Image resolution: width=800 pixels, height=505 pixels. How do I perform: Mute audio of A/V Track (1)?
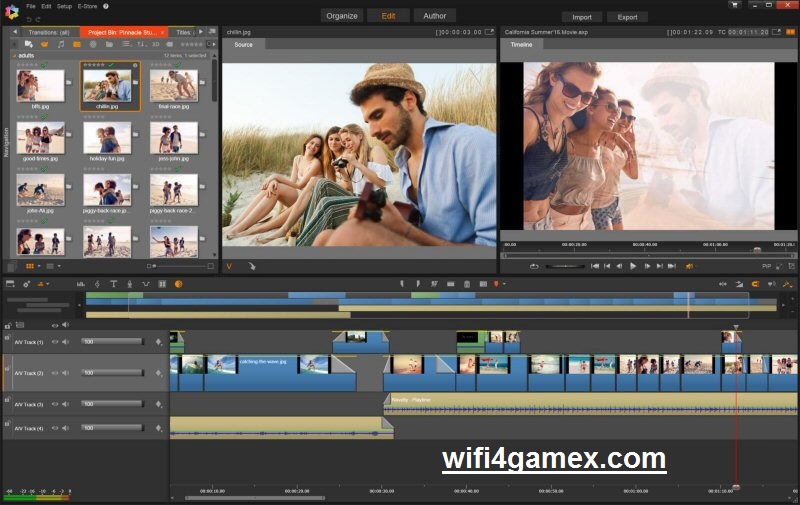[x=65, y=342]
